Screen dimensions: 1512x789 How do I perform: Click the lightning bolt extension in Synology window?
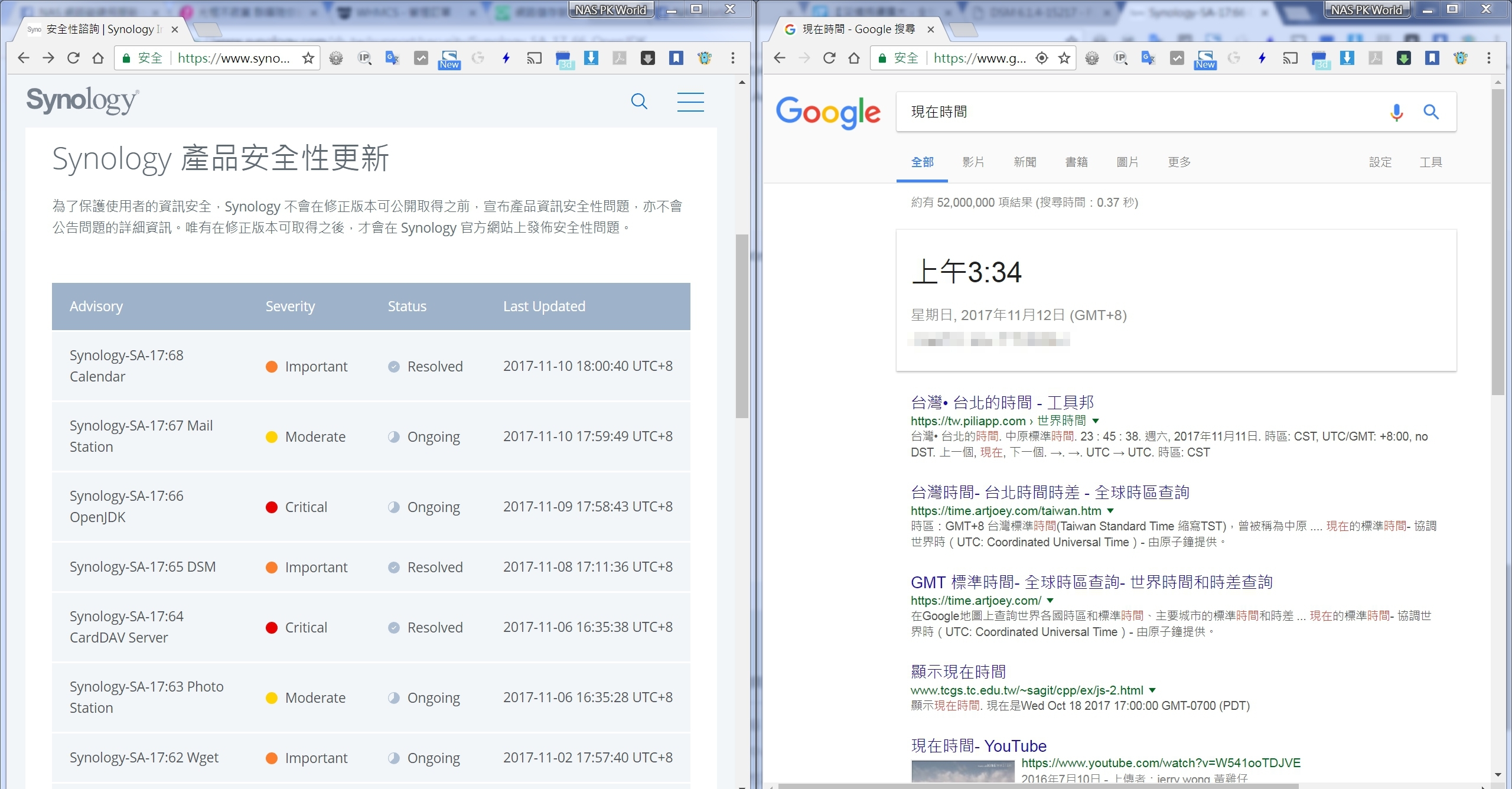[x=506, y=58]
